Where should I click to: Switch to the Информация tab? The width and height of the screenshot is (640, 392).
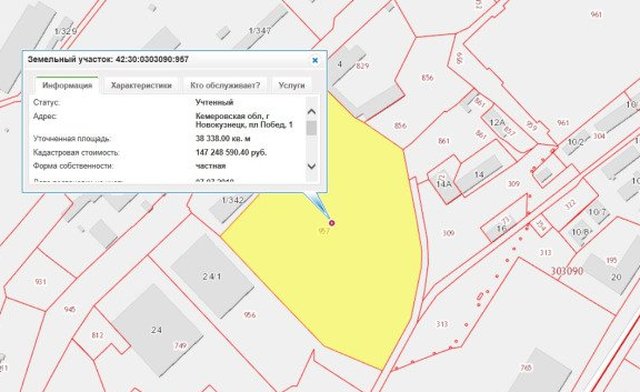[67, 85]
